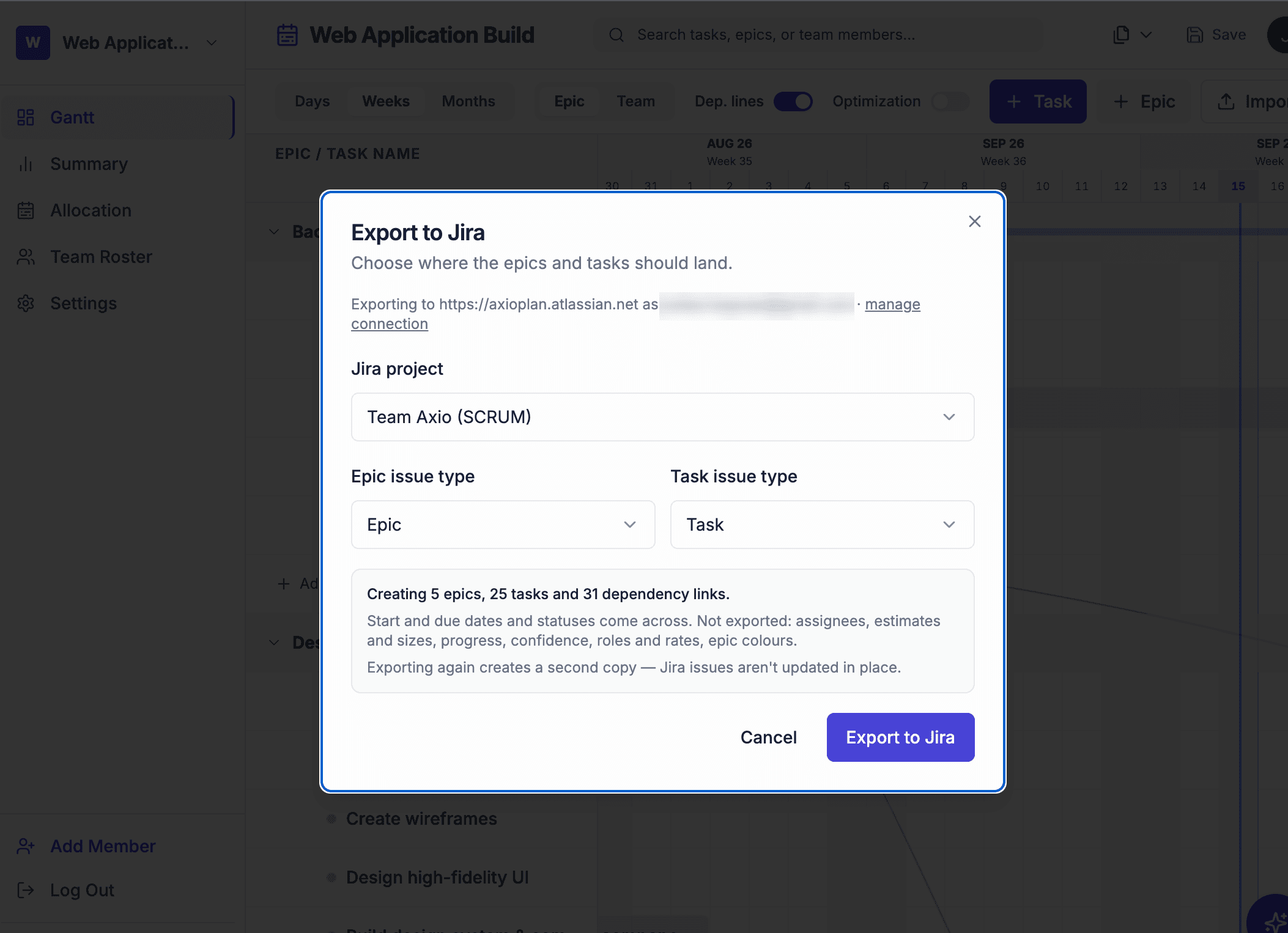Open the Summary chart icon
1288x933 pixels.
tap(26, 164)
